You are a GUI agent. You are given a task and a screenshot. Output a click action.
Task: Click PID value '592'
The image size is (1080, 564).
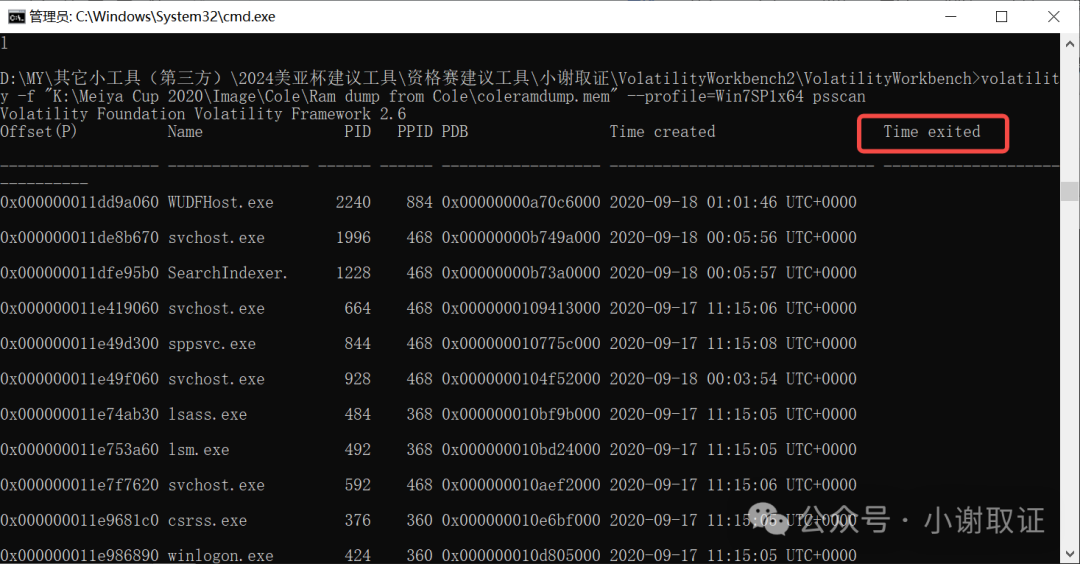357,485
